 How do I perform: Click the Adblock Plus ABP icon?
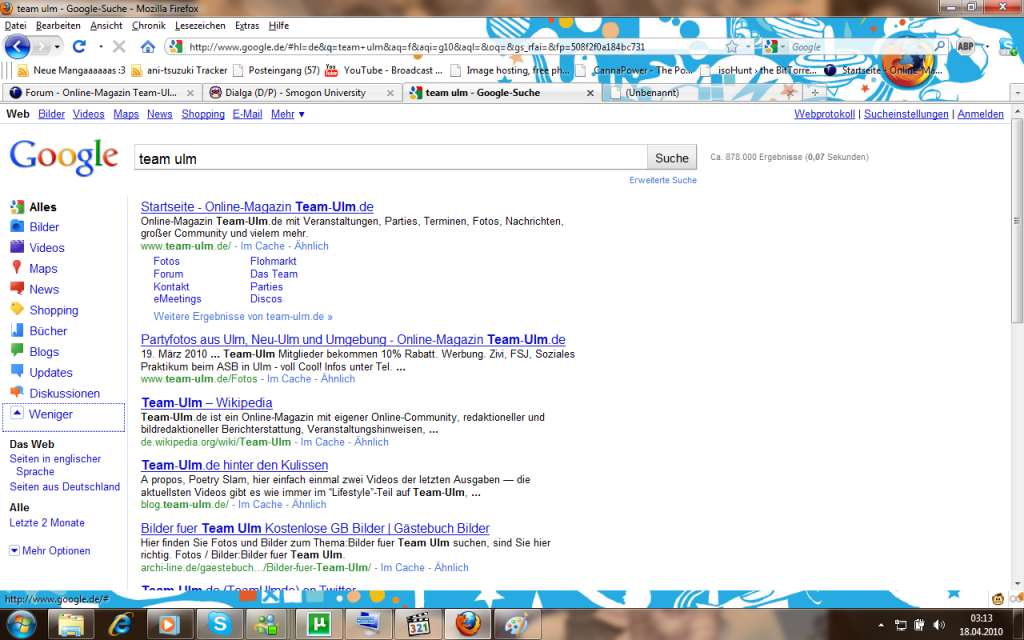coord(965,46)
